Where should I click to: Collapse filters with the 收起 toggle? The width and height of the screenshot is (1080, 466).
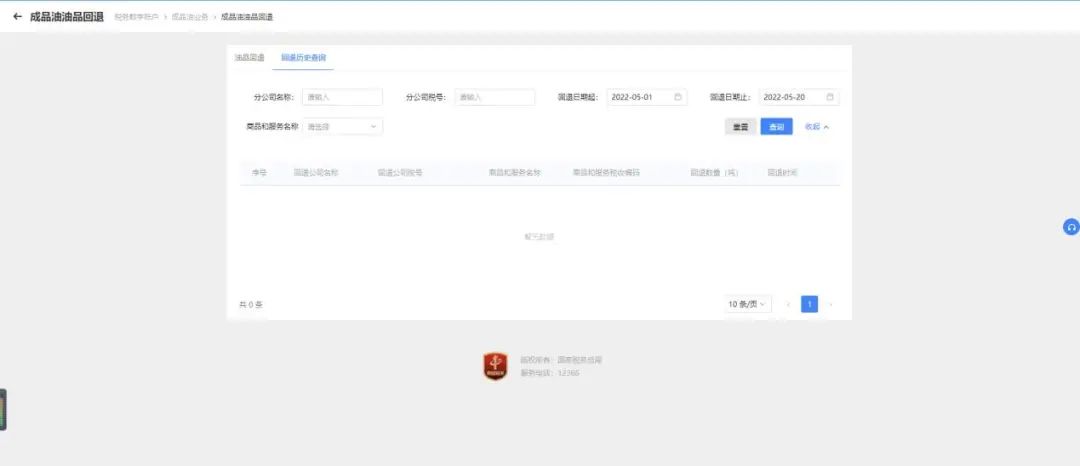[817, 127]
